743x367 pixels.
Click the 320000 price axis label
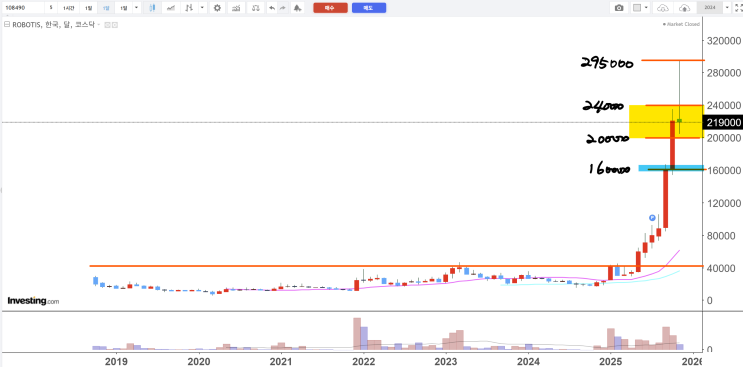tap(723, 41)
